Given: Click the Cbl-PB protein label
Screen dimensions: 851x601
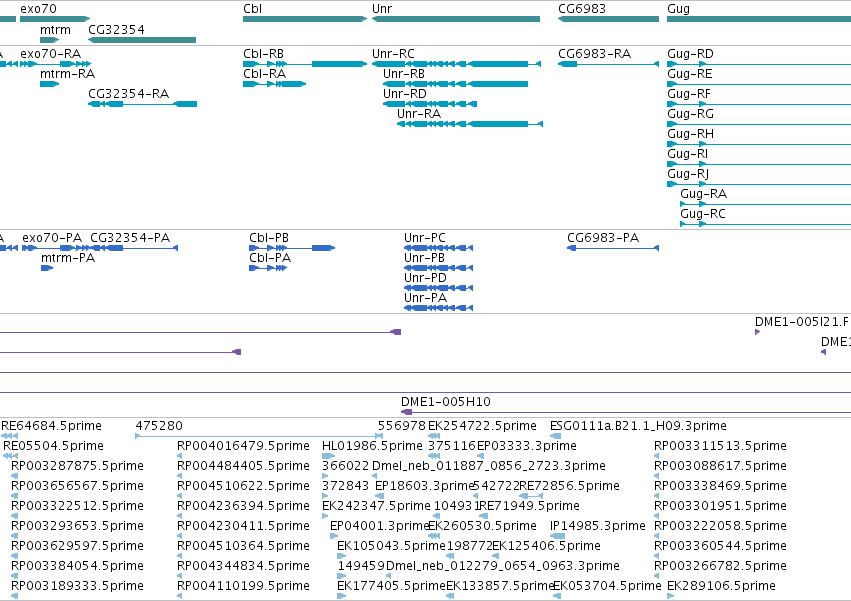Looking at the screenshot, I should (269, 238).
